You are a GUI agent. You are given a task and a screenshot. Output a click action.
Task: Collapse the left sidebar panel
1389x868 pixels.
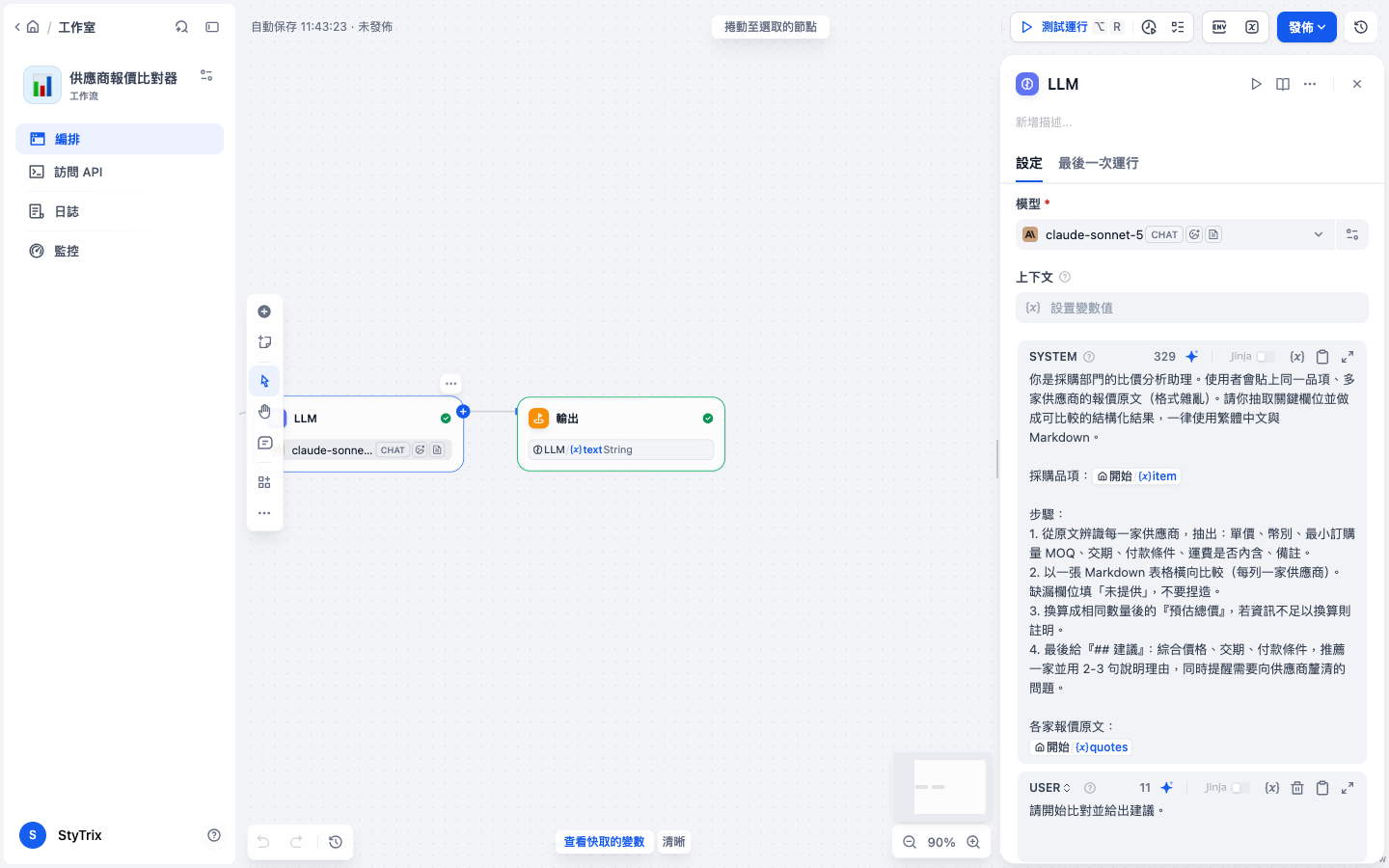point(212,27)
